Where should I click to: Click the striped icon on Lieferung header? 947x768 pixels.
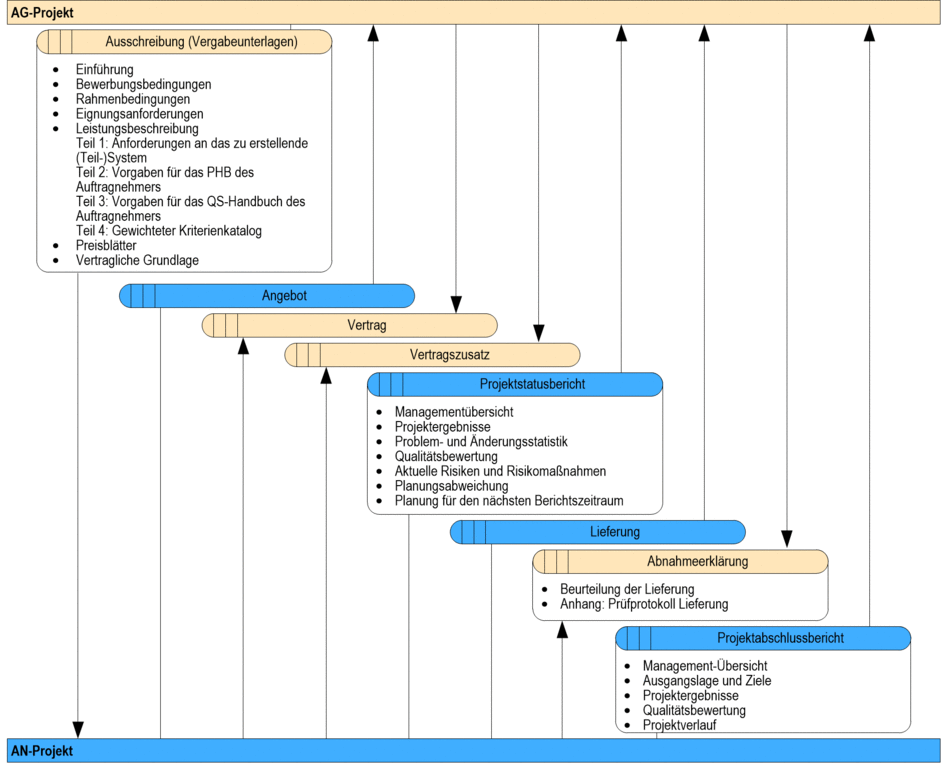click(474, 532)
